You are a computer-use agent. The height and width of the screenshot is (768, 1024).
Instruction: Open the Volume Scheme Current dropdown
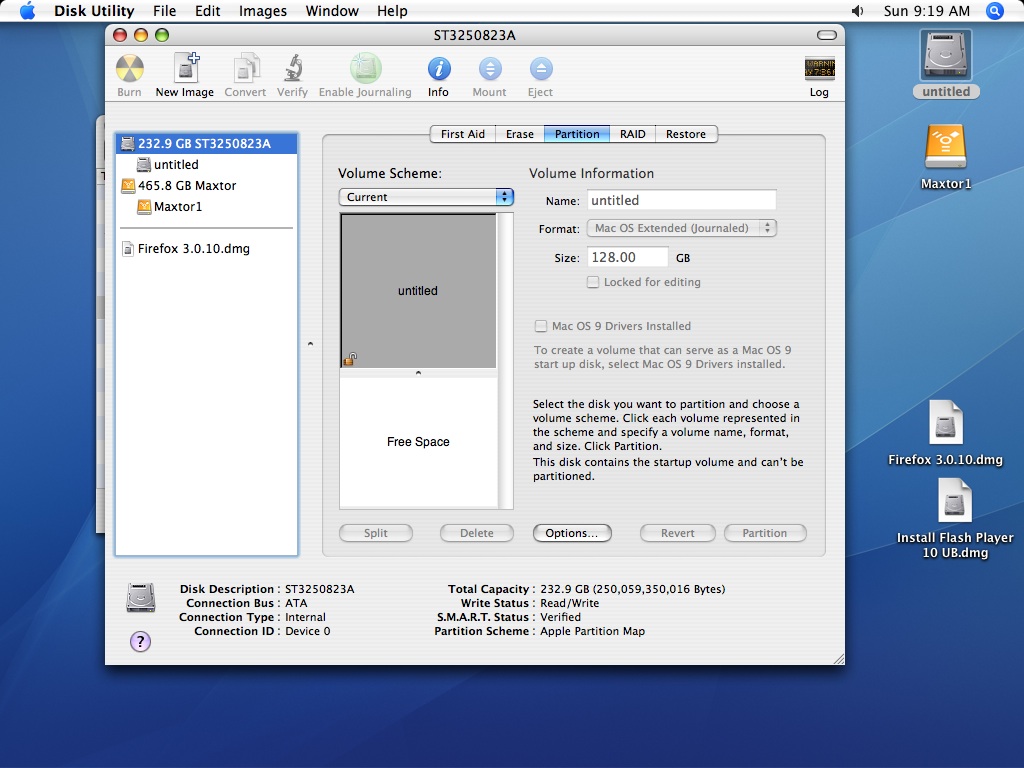pos(426,197)
